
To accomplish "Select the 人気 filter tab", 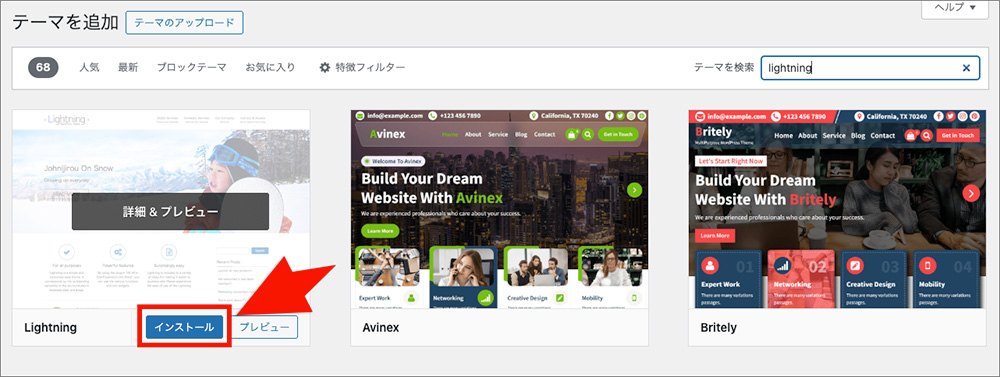I will point(89,67).
